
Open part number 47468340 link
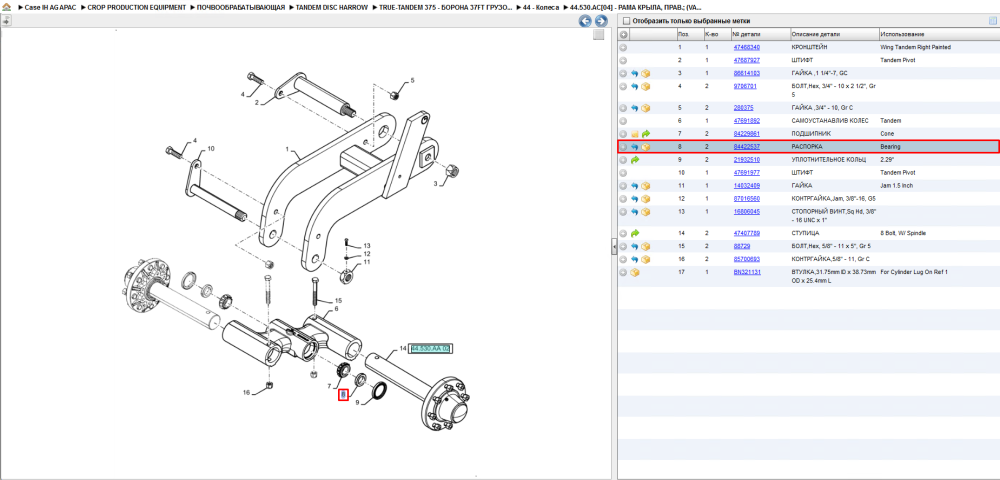click(x=746, y=47)
